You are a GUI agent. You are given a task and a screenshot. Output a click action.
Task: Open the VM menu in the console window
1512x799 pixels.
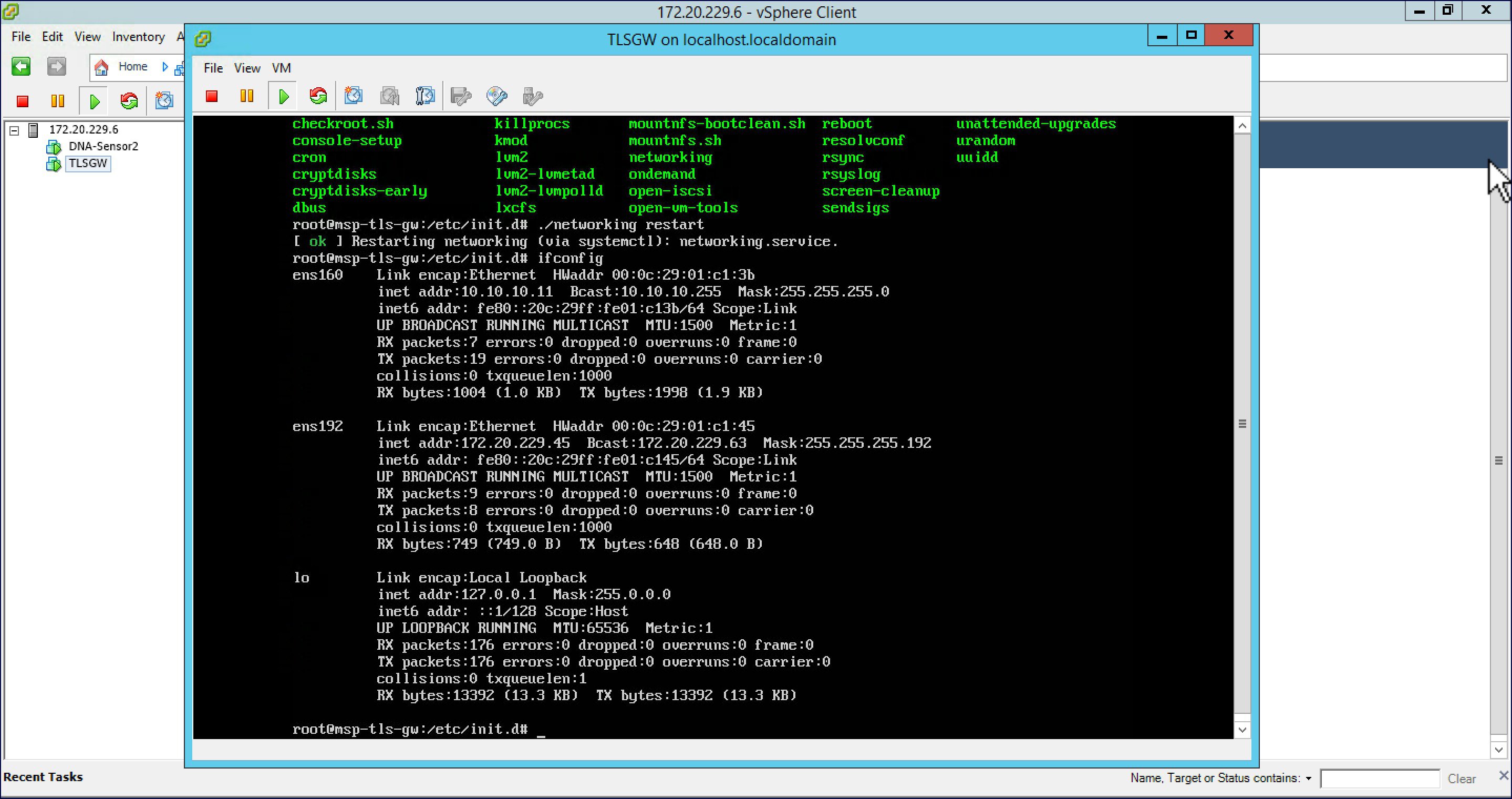(x=281, y=68)
